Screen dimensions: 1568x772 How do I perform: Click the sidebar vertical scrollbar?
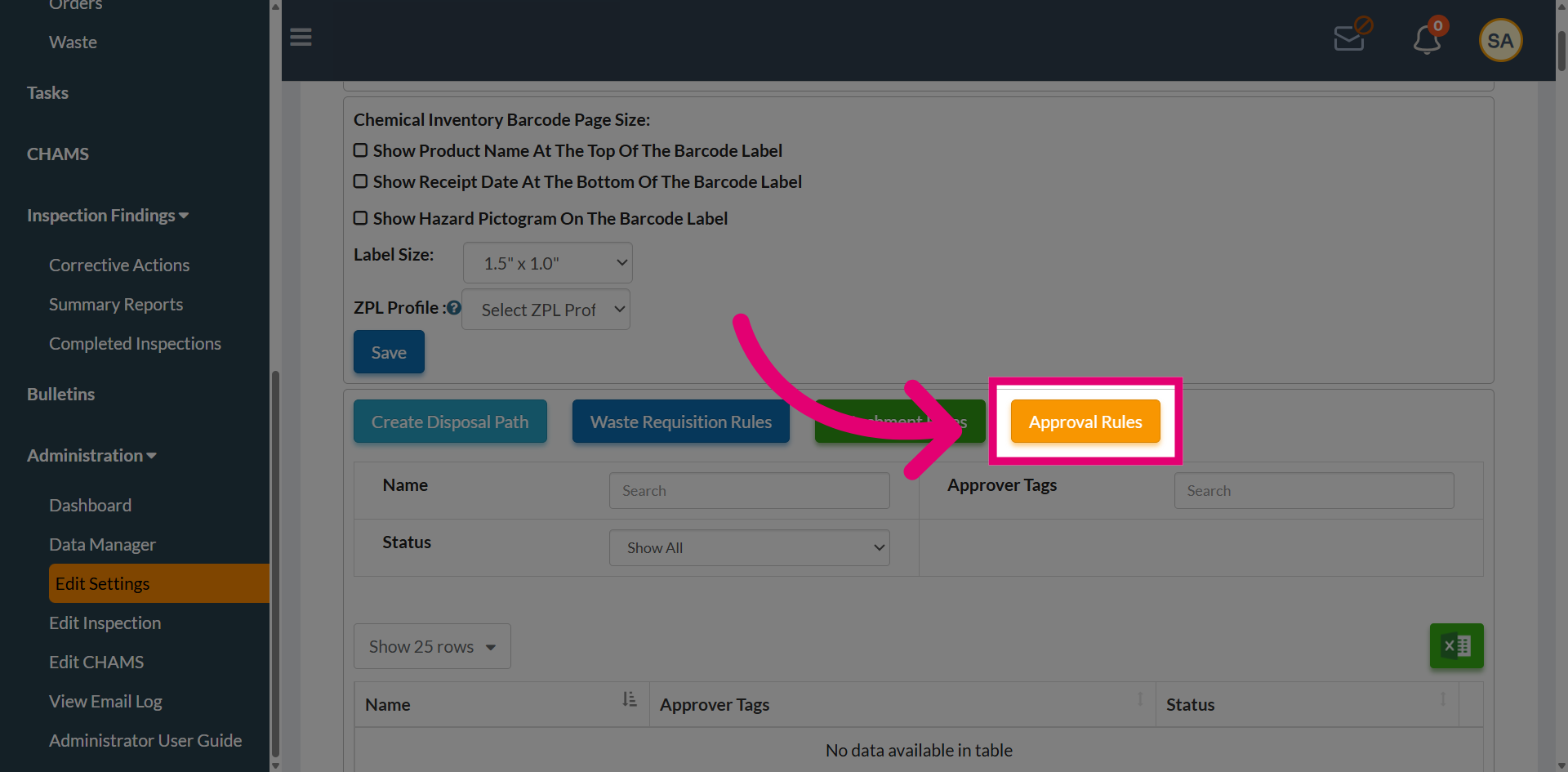tap(275, 564)
